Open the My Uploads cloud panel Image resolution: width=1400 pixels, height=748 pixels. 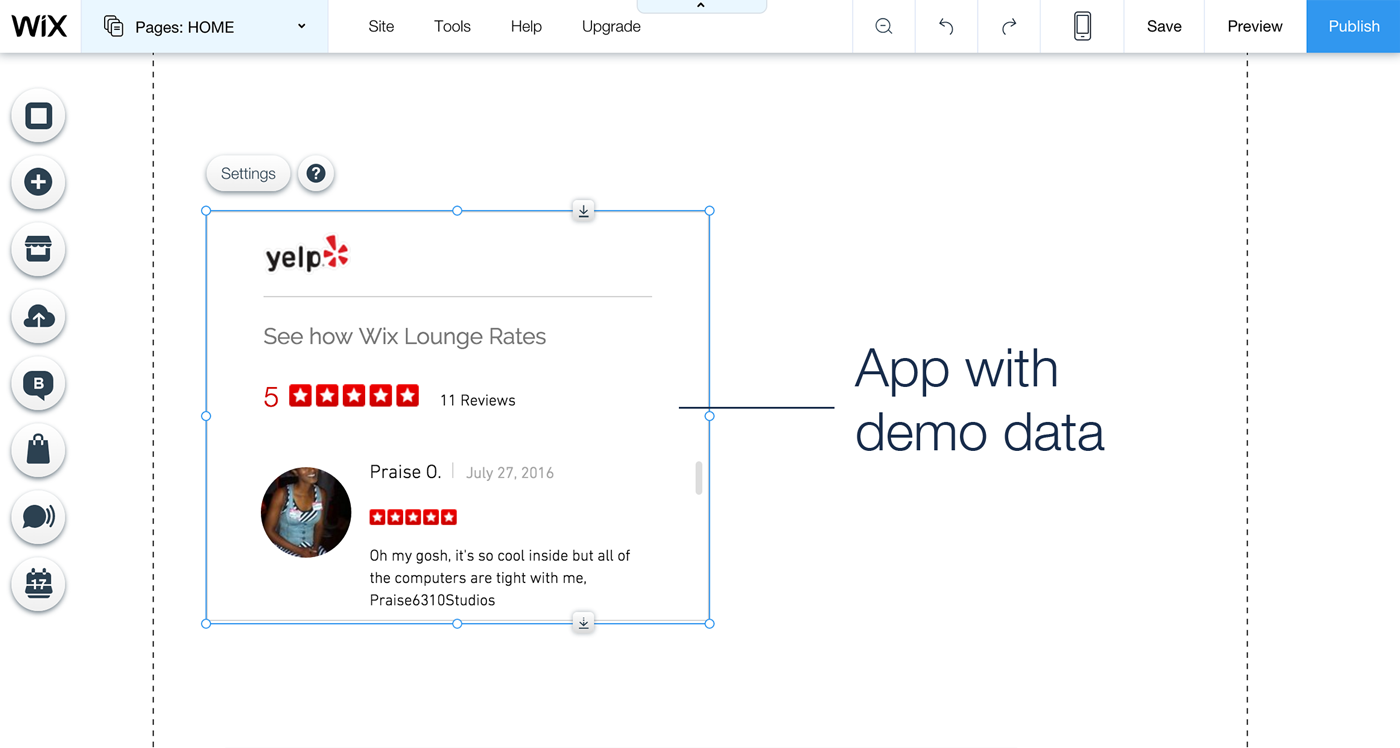click(38, 316)
